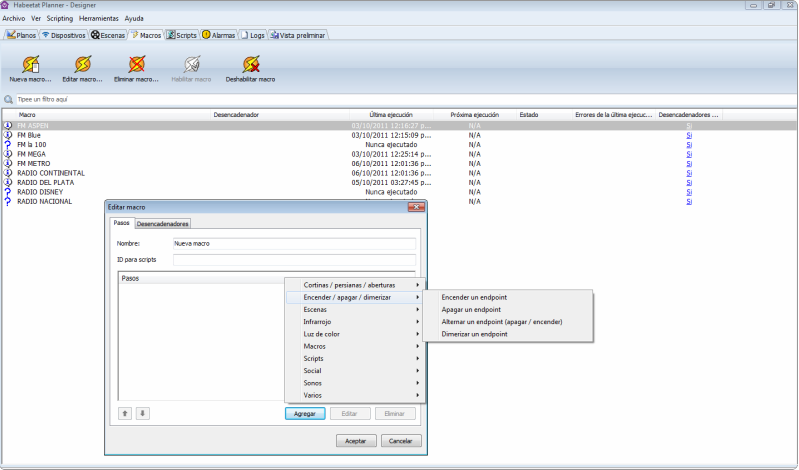
Task: Open the Logs tab
Action: [253, 35]
